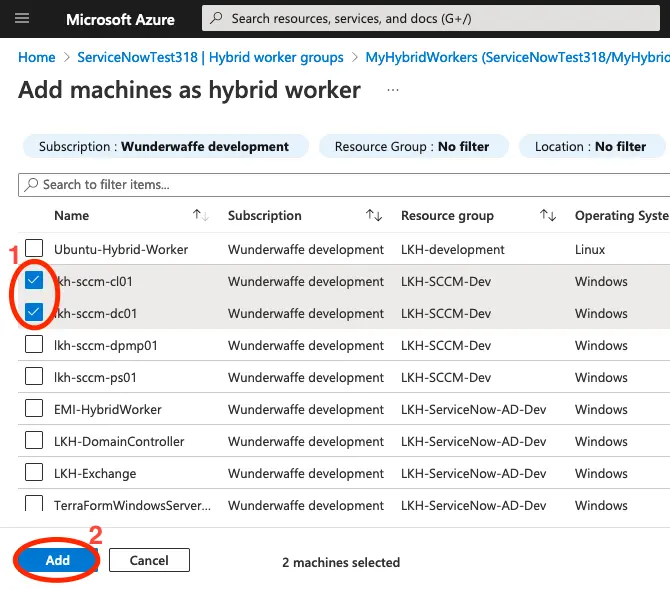Check the TerraFormWindowsServer checkbox
This screenshot has width=670, height=589.
point(34,503)
